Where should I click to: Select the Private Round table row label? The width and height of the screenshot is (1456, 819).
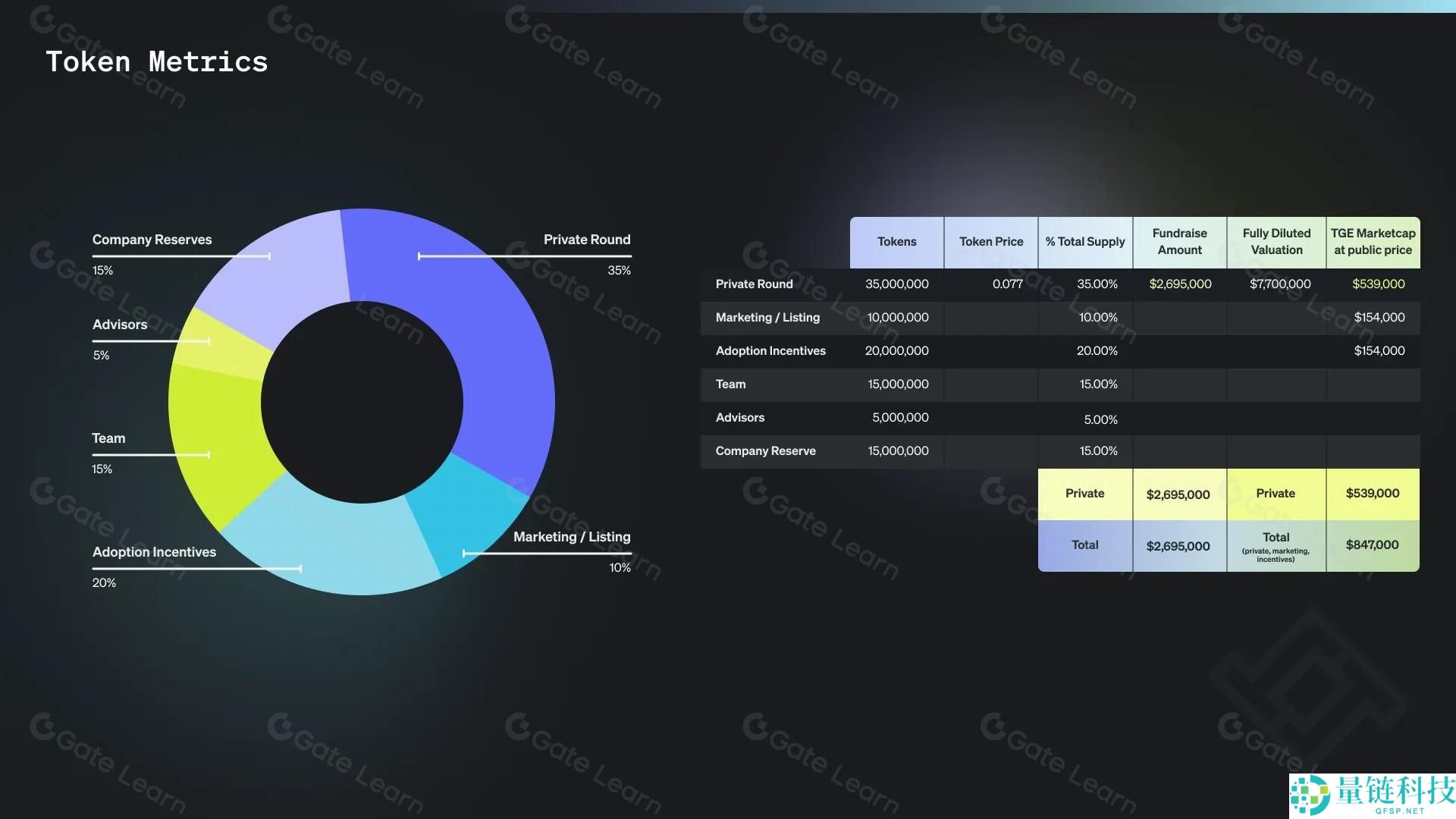tap(754, 284)
